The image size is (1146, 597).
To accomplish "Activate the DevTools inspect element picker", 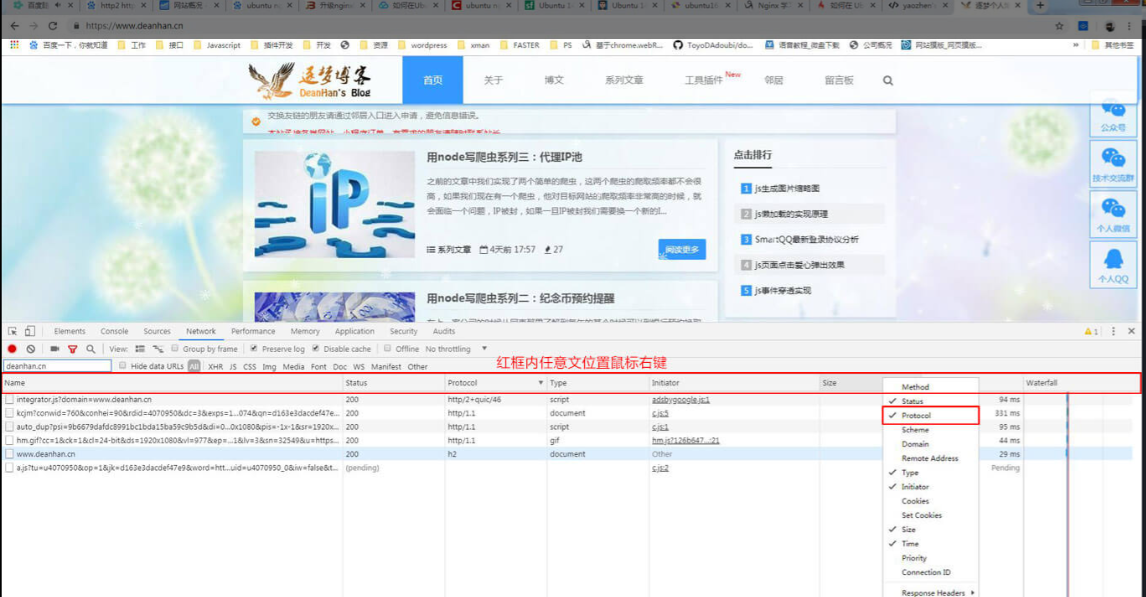I will click(x=12, y=331).
